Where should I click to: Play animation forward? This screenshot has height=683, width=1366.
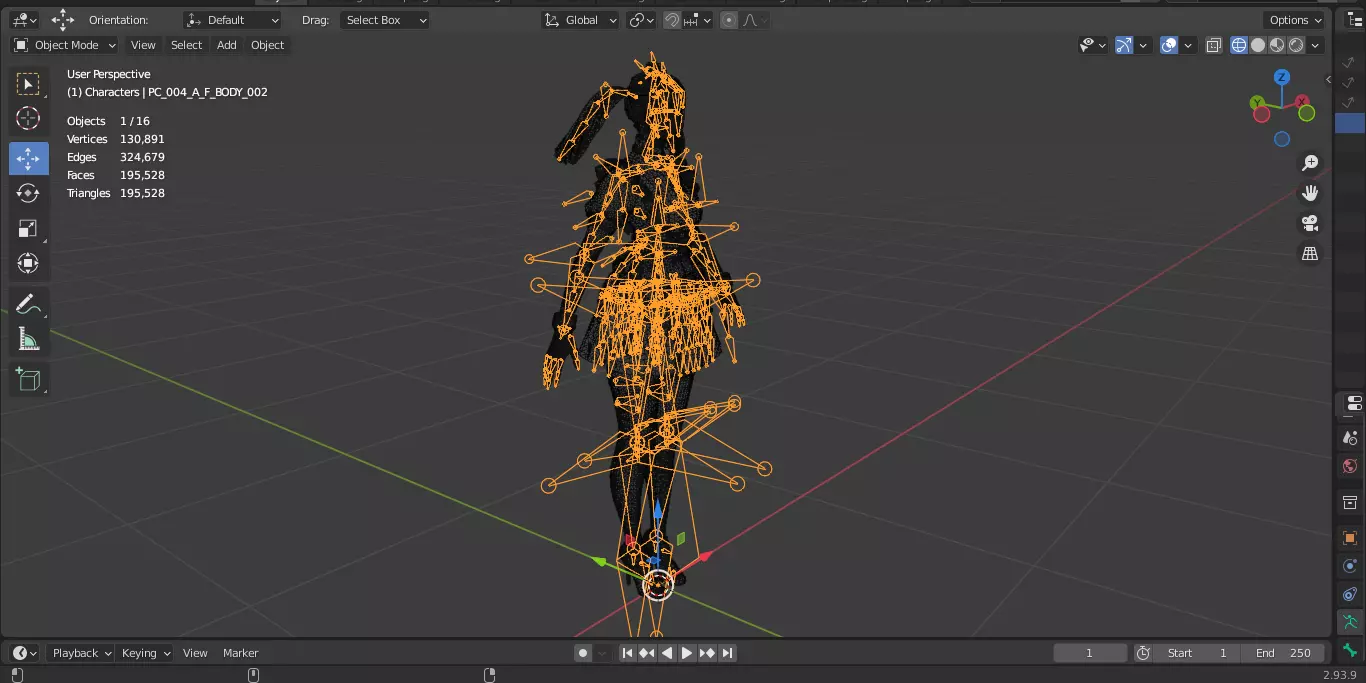[687, 653]
